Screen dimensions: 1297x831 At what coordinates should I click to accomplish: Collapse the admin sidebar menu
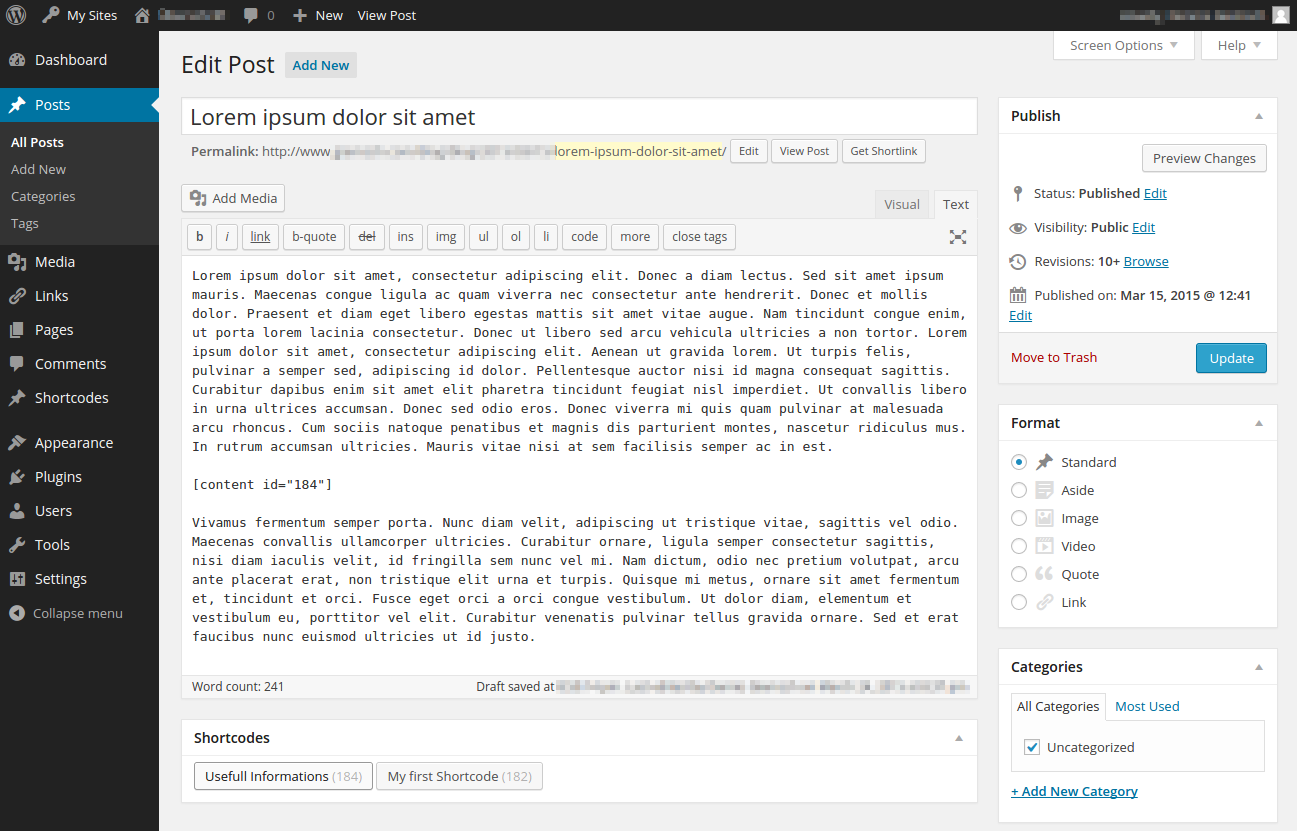click(x=66, y=613)
